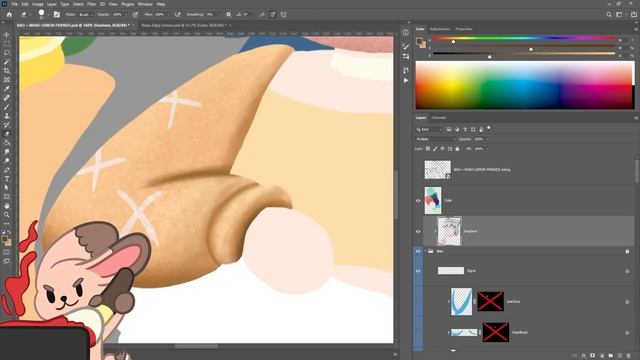Open the File menu
This screenshot has height=360, width=640.
[x=15, y=4]
